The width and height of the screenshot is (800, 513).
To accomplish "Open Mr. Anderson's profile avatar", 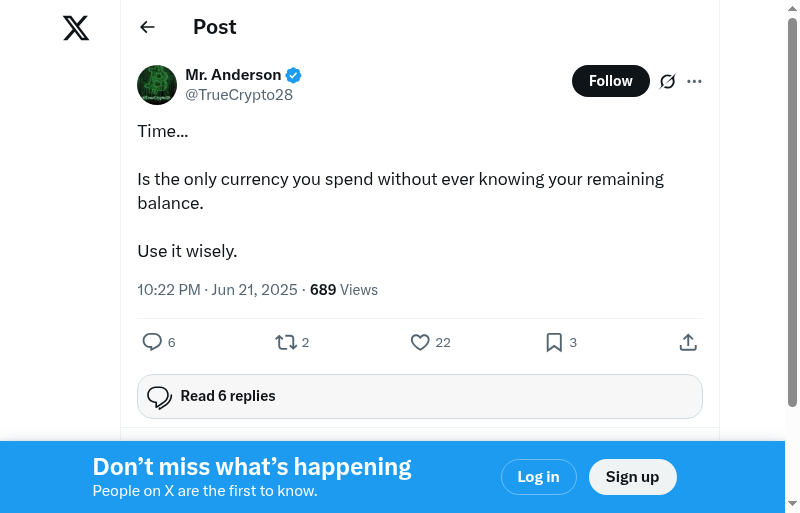I will click(x=157, y=85).
